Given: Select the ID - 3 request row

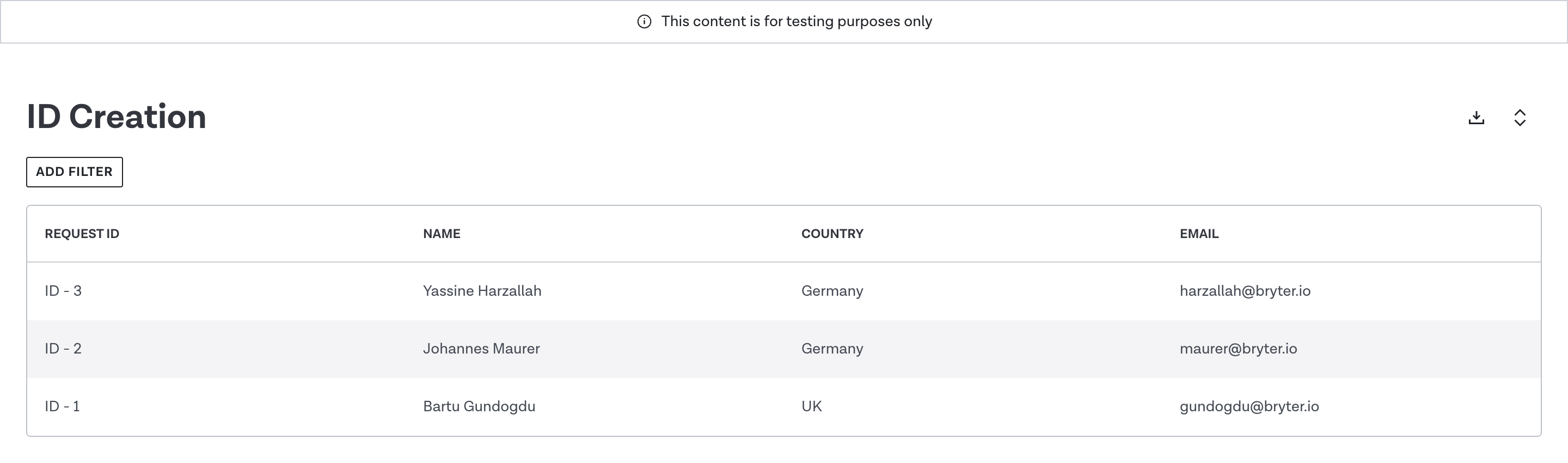Looking at the screenshot, I should pyautogui.click(x=63, y=291).
